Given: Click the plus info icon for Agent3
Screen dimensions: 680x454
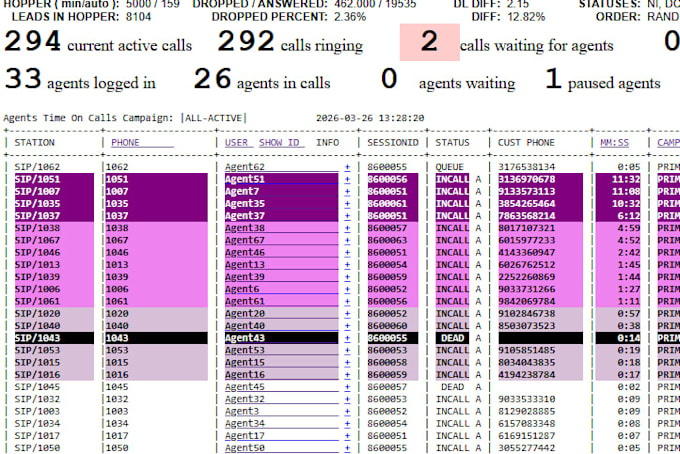Looking at the screenshot, I should tap(347, 411).
